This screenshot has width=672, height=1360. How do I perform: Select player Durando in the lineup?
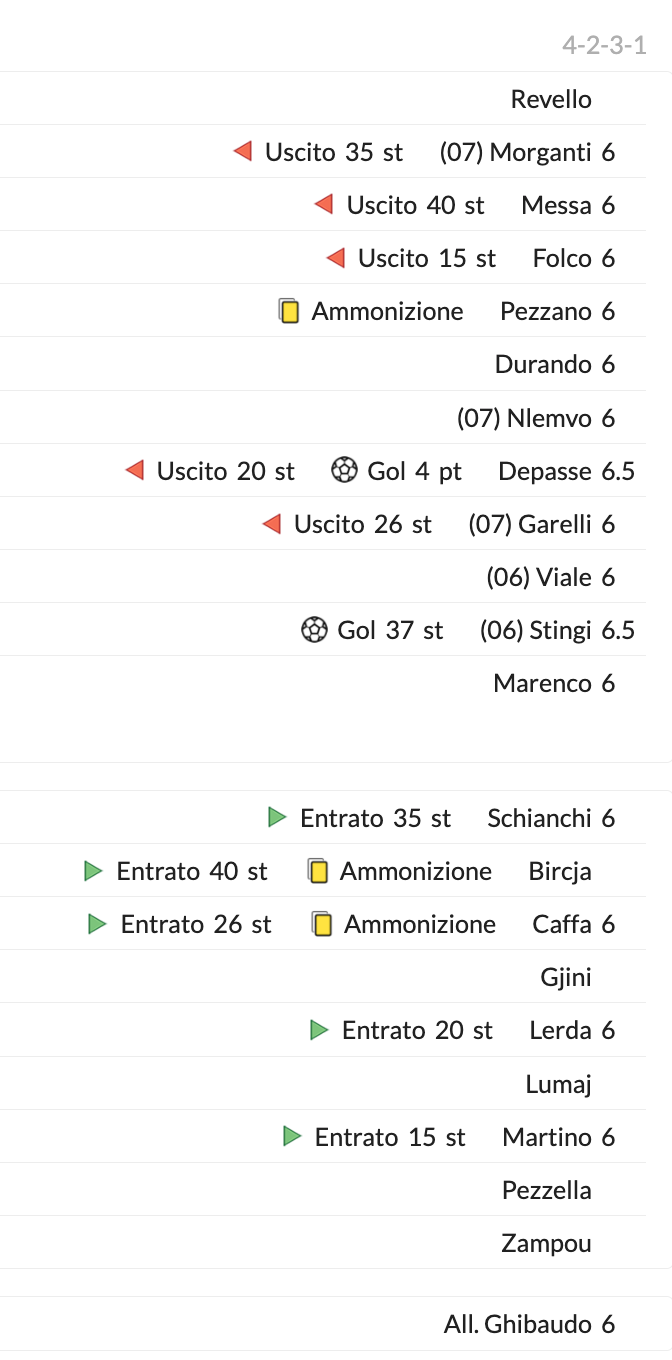[x=543, y=364]
